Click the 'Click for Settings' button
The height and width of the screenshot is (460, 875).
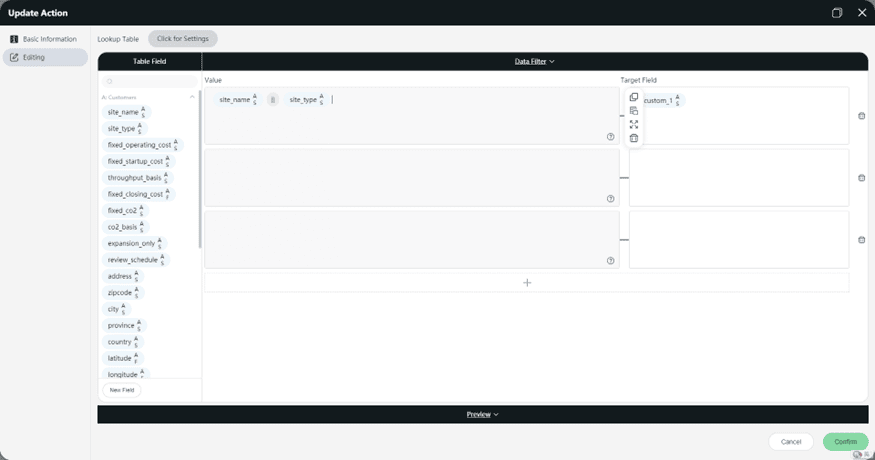pos(182,39)
